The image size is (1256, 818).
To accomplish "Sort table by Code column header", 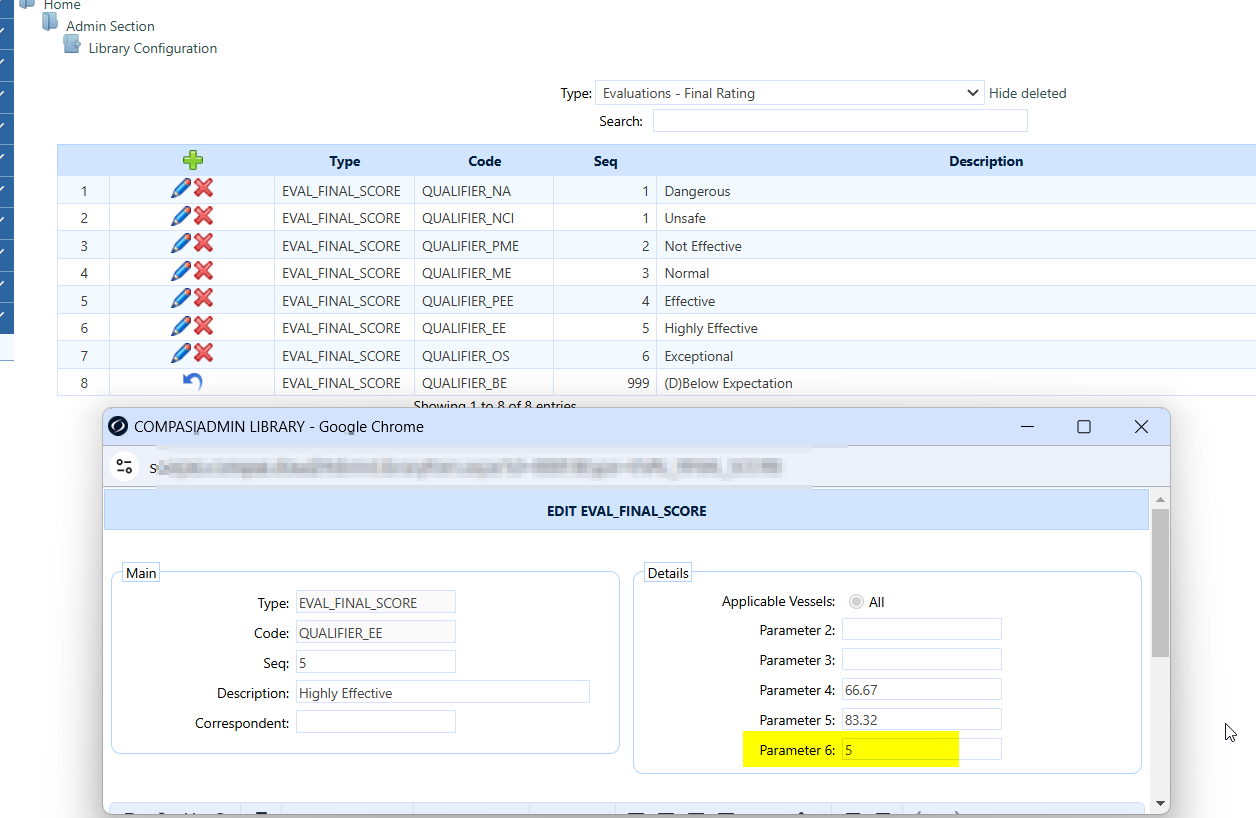I will click(x=484, y=161).
